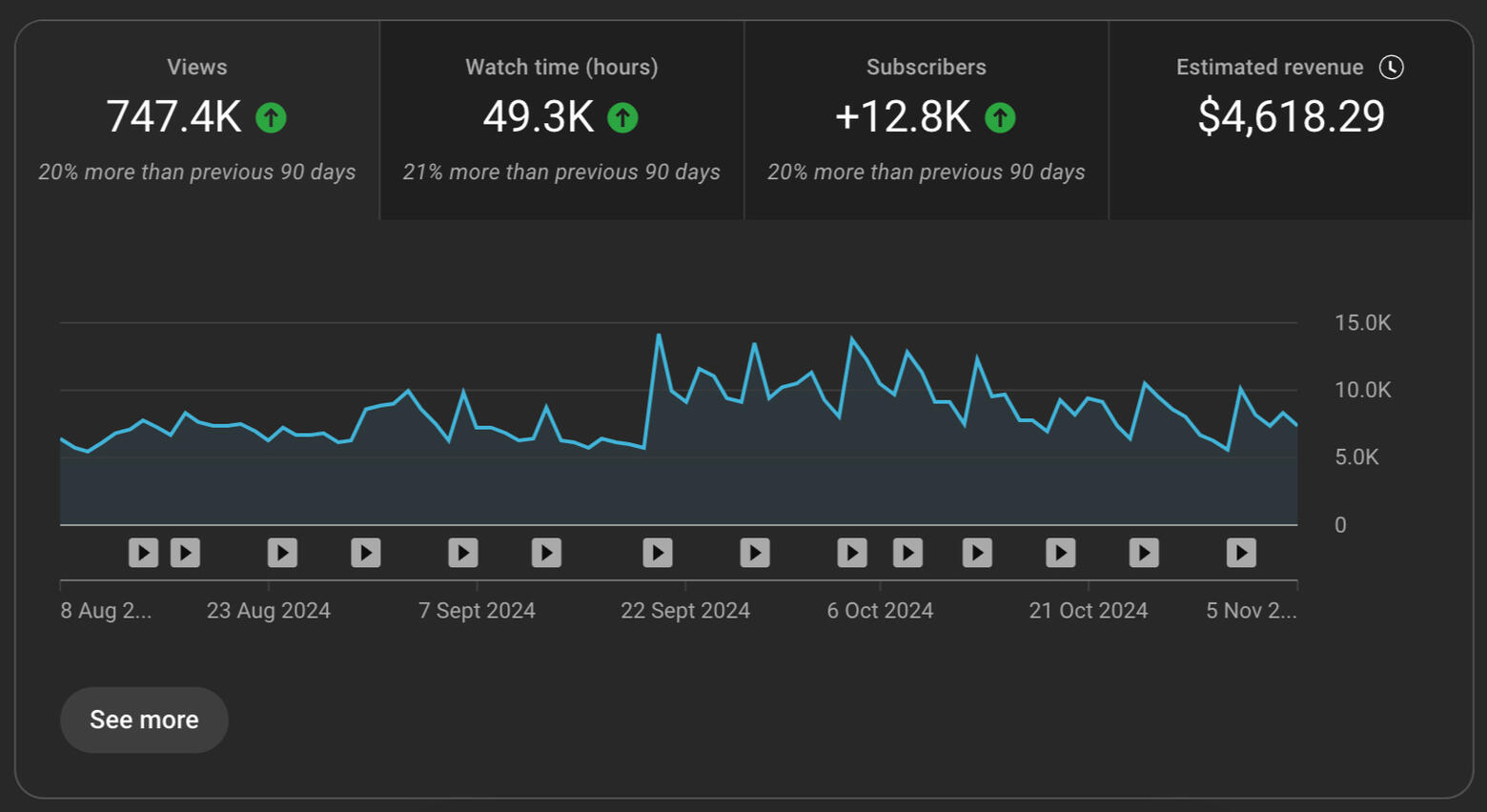Click the highest peak on the views chart
Screen dimensions: 1487x812
pos(659,335)
